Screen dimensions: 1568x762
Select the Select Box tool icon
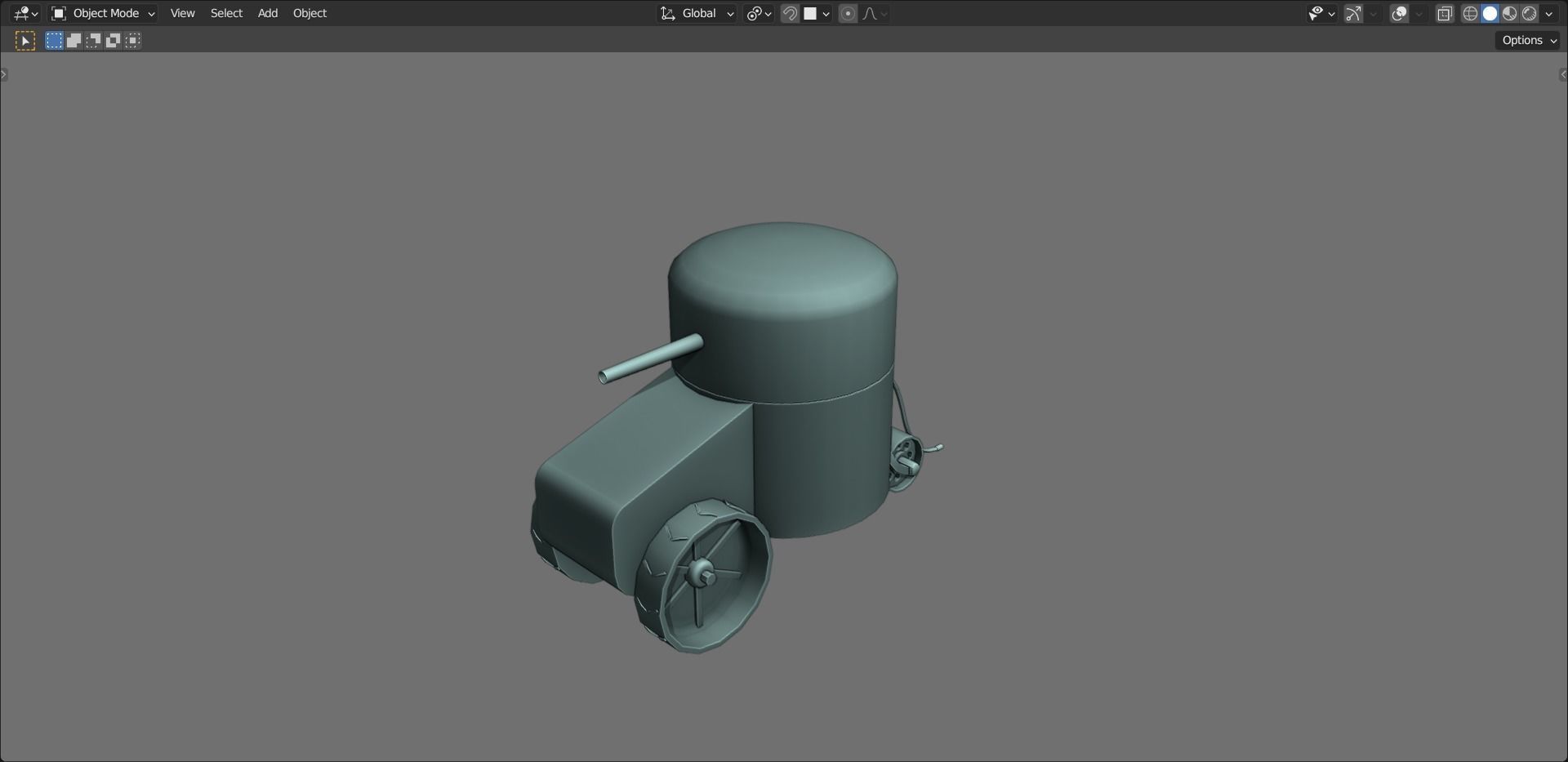tap(25, 40)
